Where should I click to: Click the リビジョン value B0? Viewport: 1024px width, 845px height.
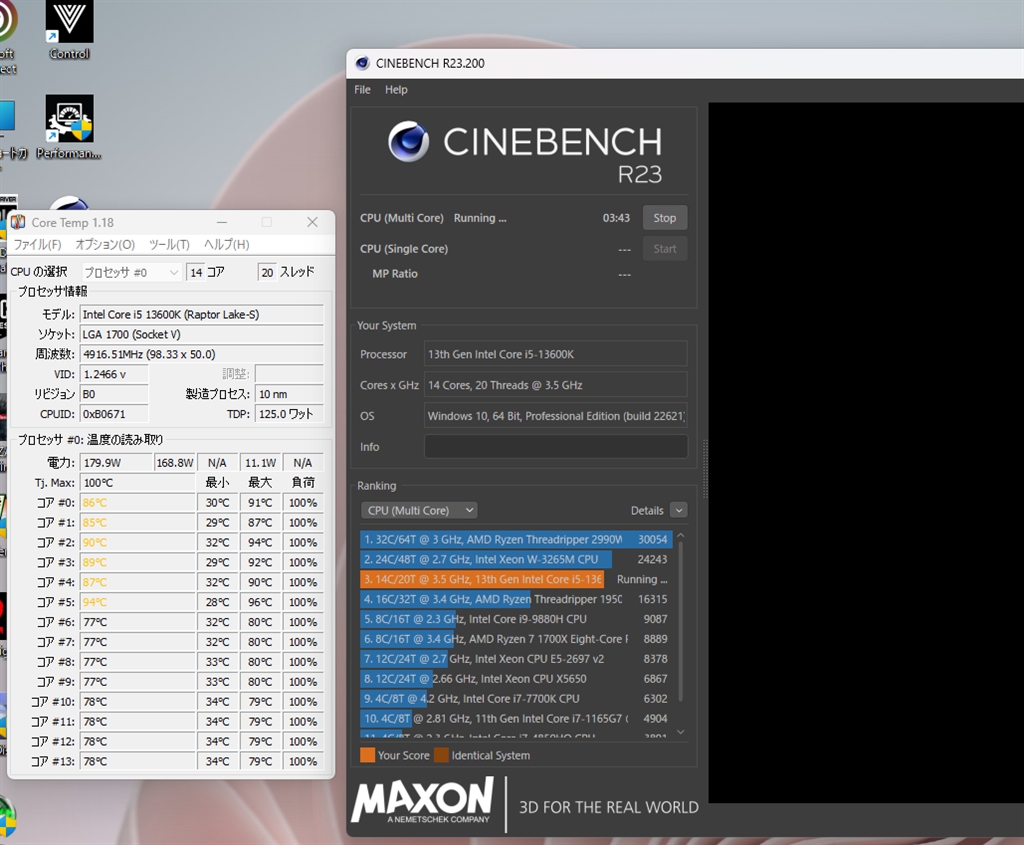(114, 394)
